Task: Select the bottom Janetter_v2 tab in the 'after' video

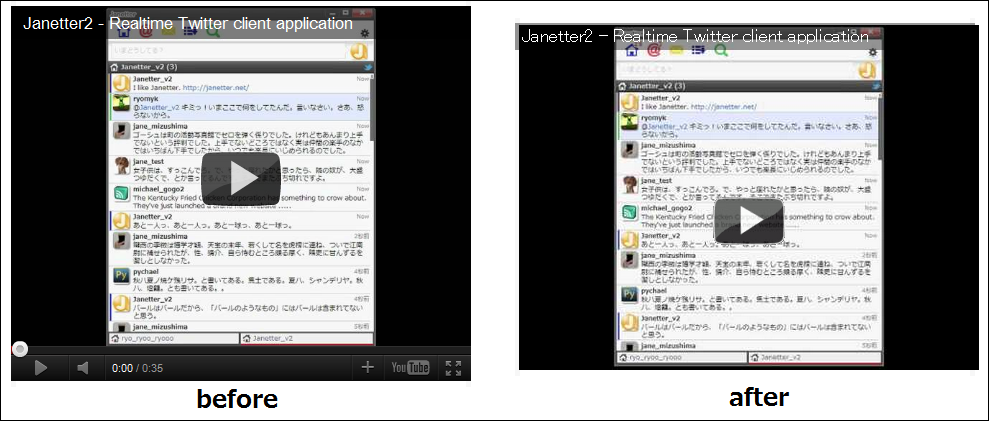Action: click(815, 357)
